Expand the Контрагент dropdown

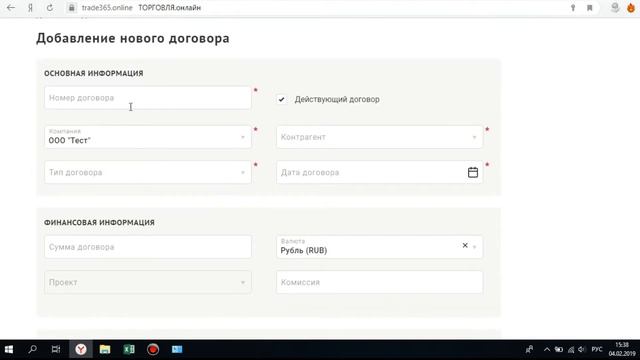[379, 137]
